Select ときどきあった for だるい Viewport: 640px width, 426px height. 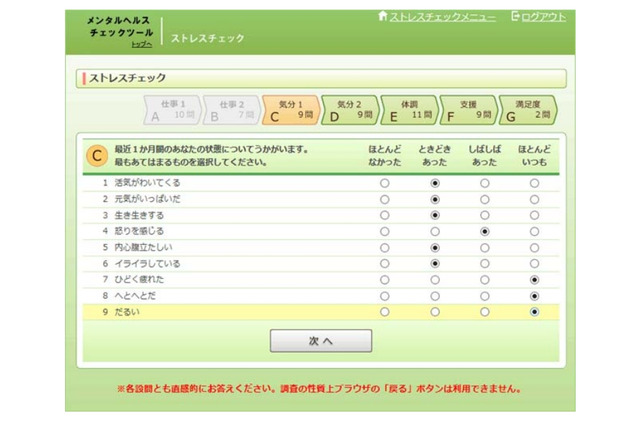[434, 312]
